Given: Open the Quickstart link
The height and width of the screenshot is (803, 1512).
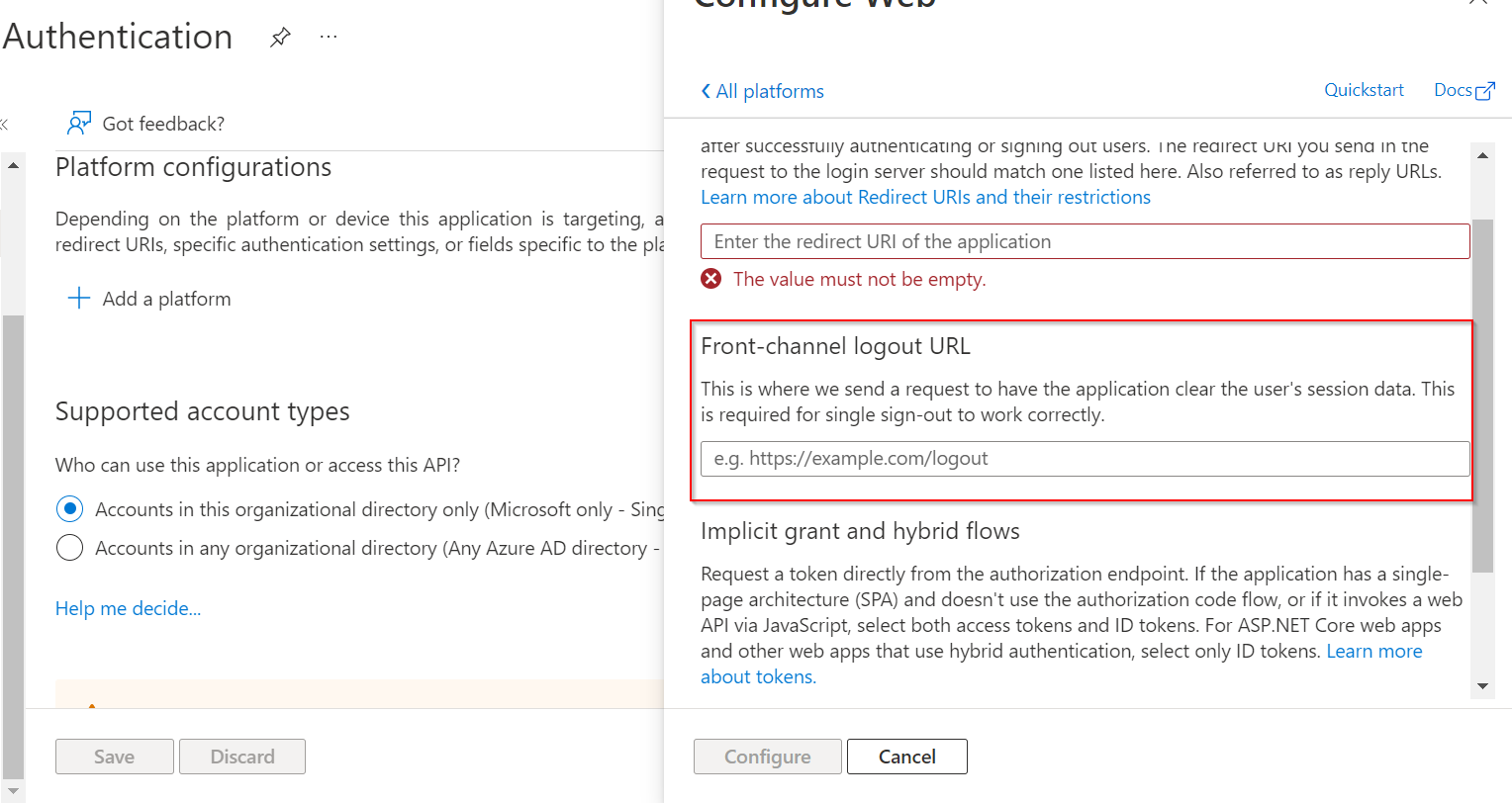Looking at the screenshot, I should click(1364, 90).
